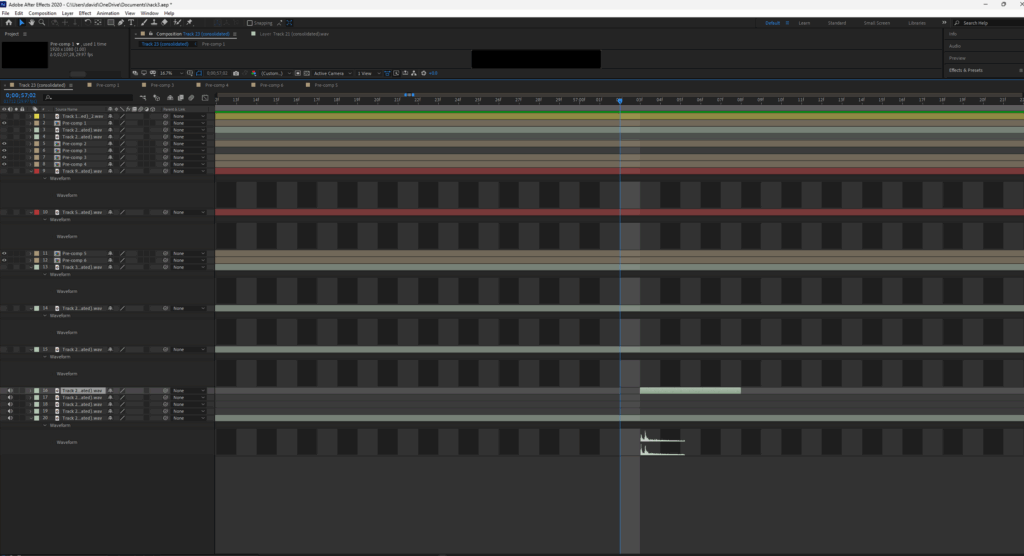The width and height of the screenshot is (1024, 556).
Task: Open the Libraries workspace
Action: point(916,23)
